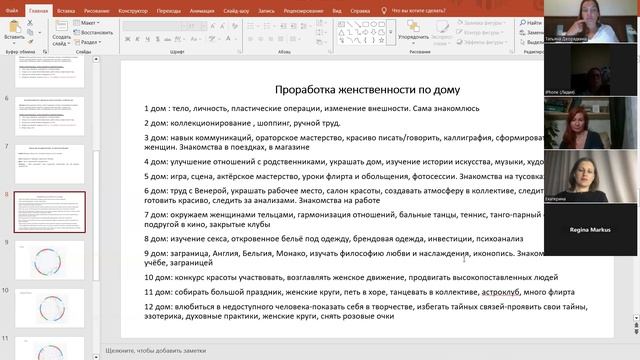
Task: Select the star shape in gallery
Action: [x=381, y=40]
